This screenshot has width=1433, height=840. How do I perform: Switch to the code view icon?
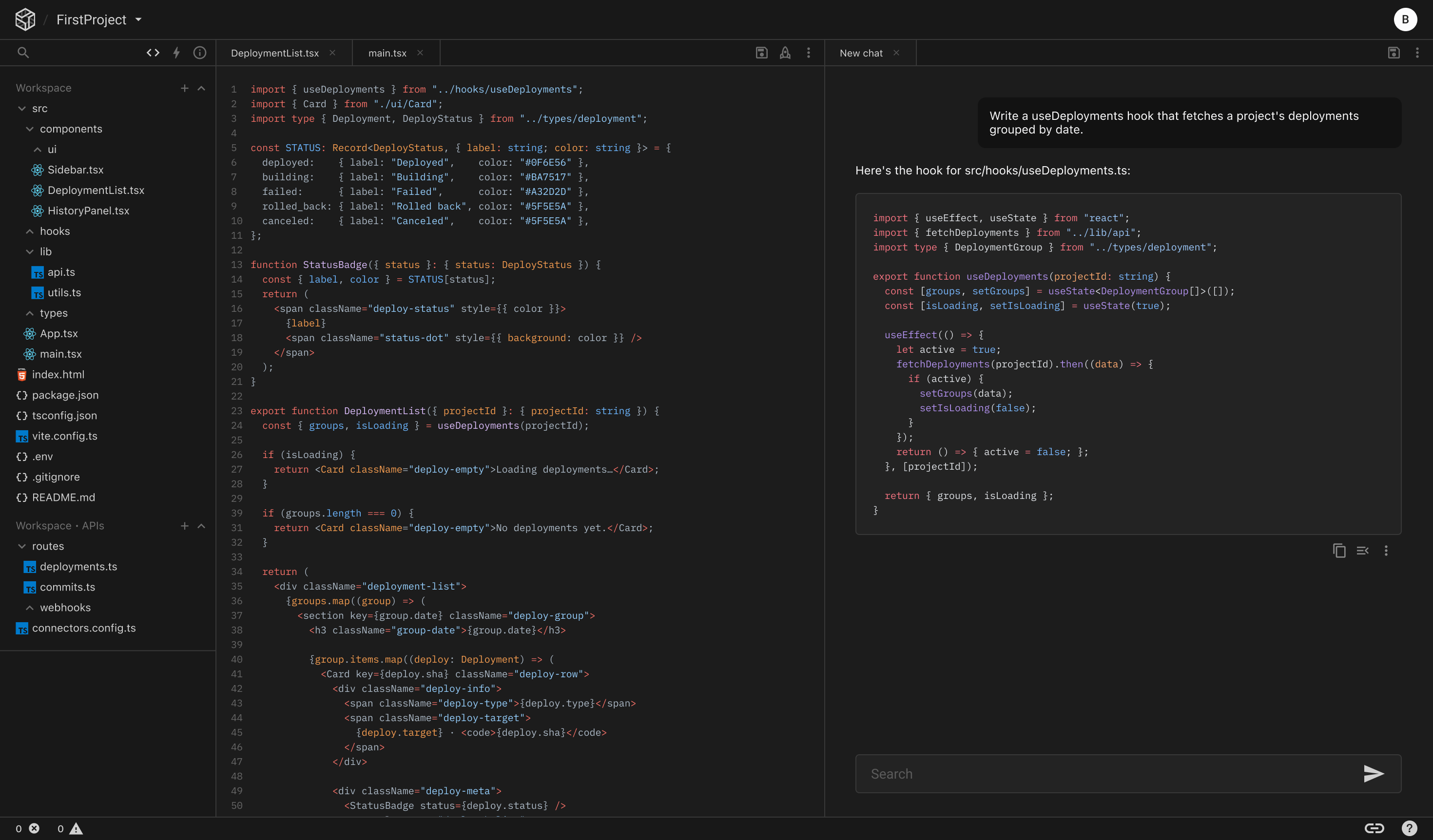[x=153, y=53]
